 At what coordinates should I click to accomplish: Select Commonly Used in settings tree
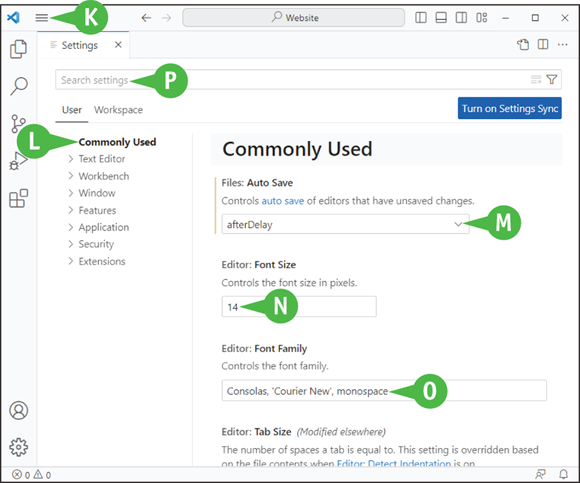[117, 142]
